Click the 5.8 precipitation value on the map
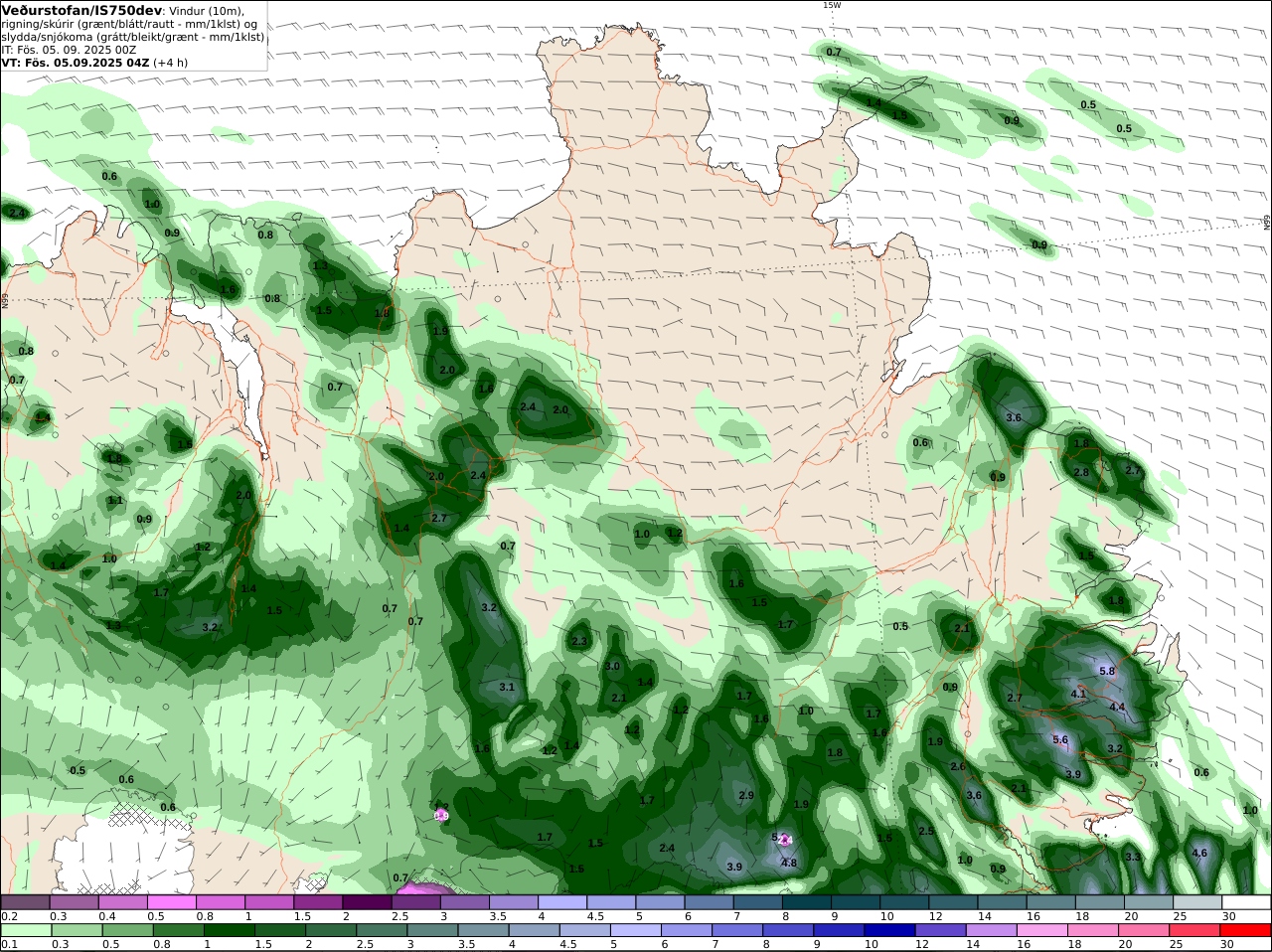The image size is (1272, 952). click(x=1107, y=671)
